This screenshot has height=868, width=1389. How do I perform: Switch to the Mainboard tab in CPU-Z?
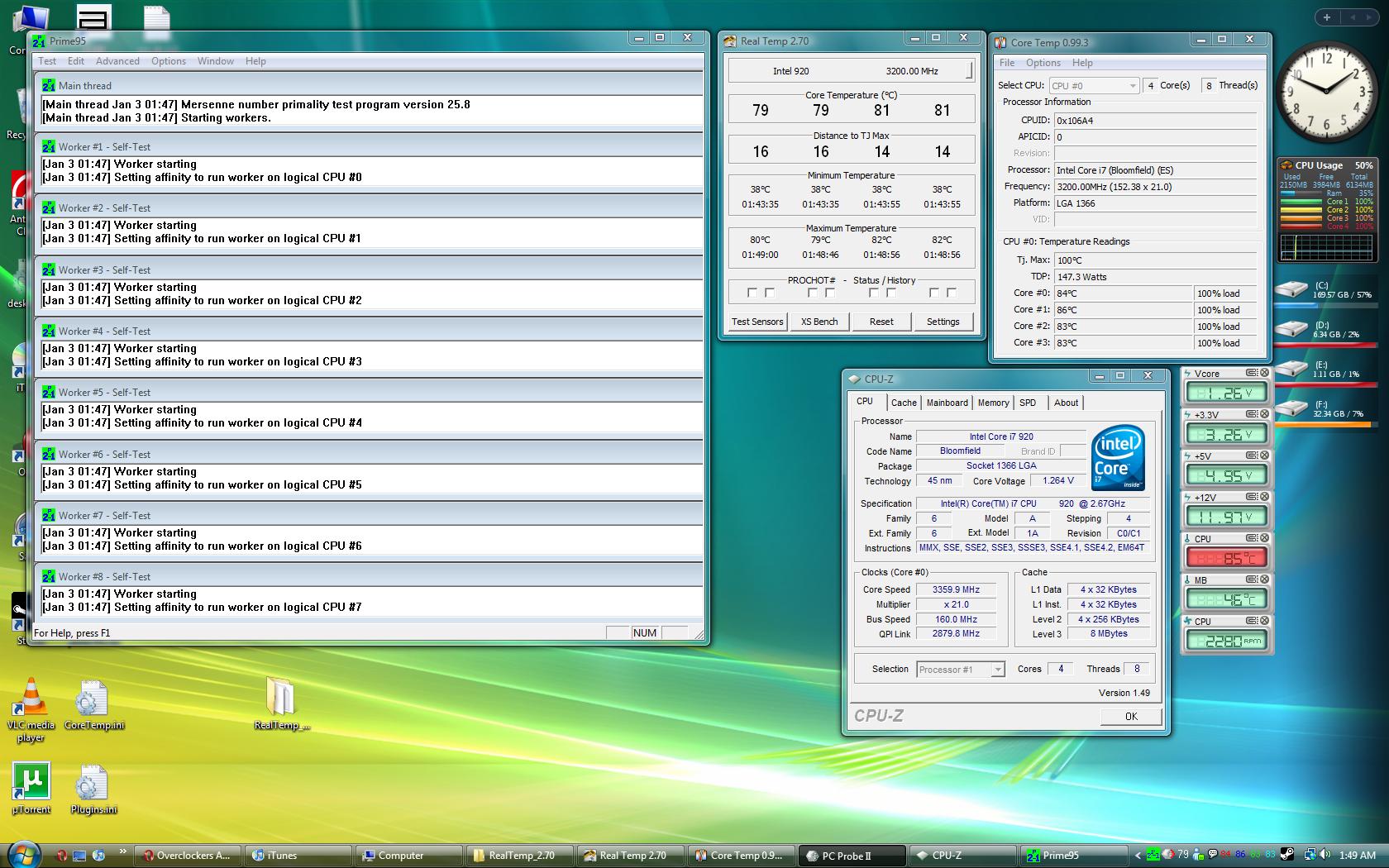click(x=947, y=403)
